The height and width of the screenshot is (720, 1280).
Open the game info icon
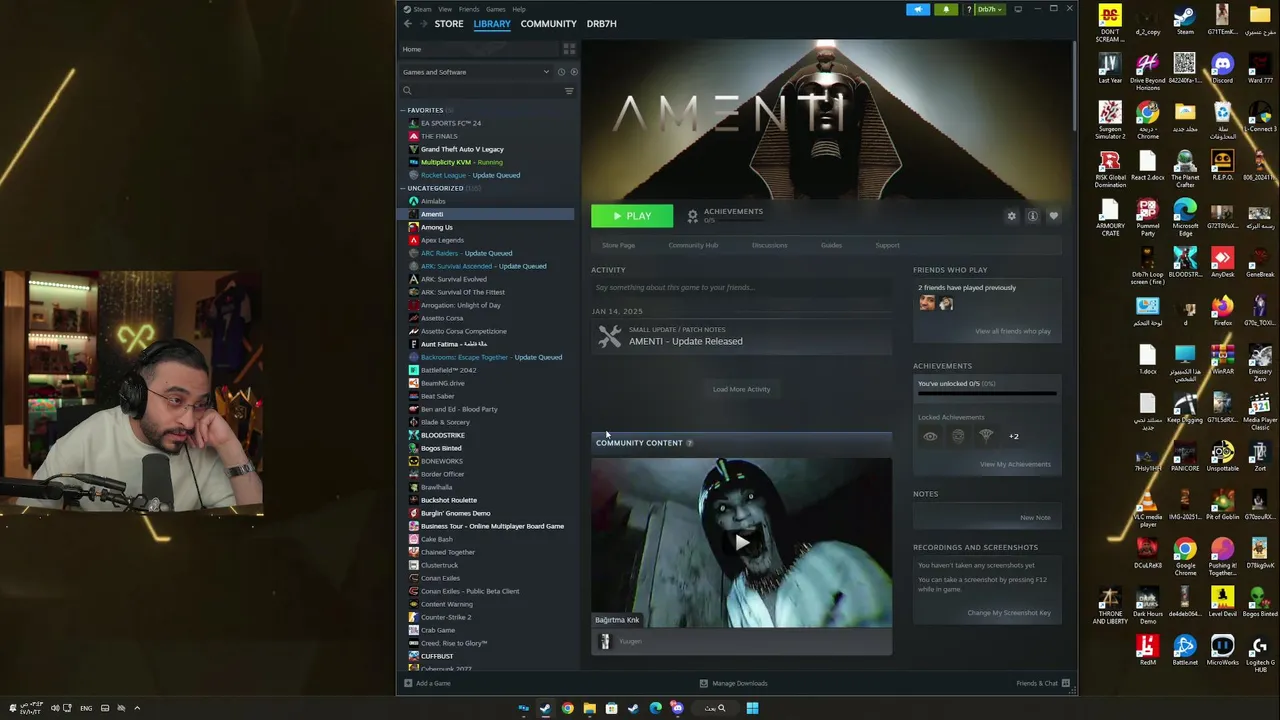click(1033, 216)
